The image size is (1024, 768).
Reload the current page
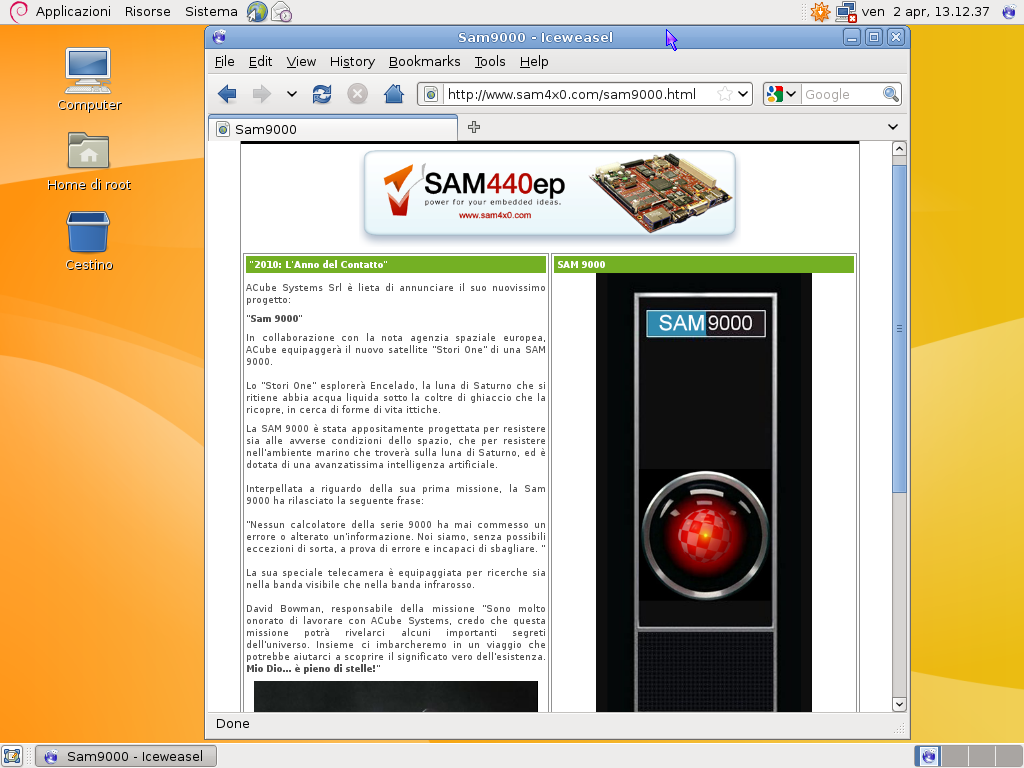[x=322, y=94]
